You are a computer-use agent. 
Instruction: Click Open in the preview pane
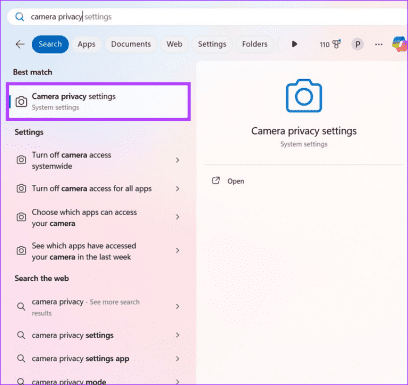click(x=236, y=181)
